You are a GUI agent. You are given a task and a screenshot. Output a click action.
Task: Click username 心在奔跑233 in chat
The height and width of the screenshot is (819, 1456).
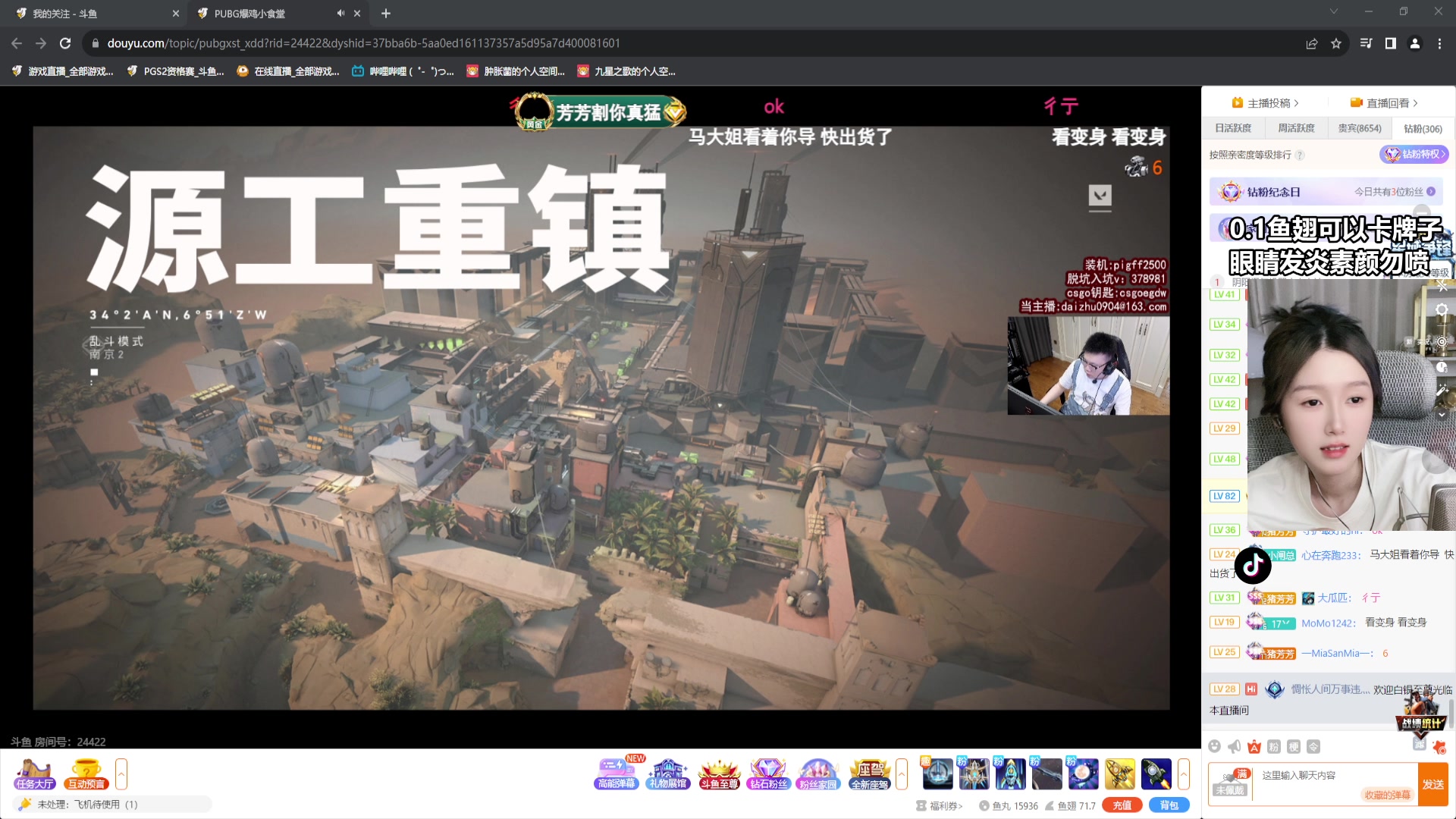(1331, 555)
